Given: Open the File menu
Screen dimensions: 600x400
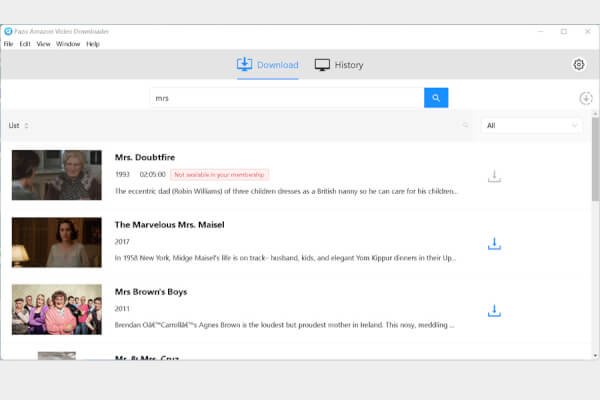Looking at the screenshot, I should [x=8, y=44].
